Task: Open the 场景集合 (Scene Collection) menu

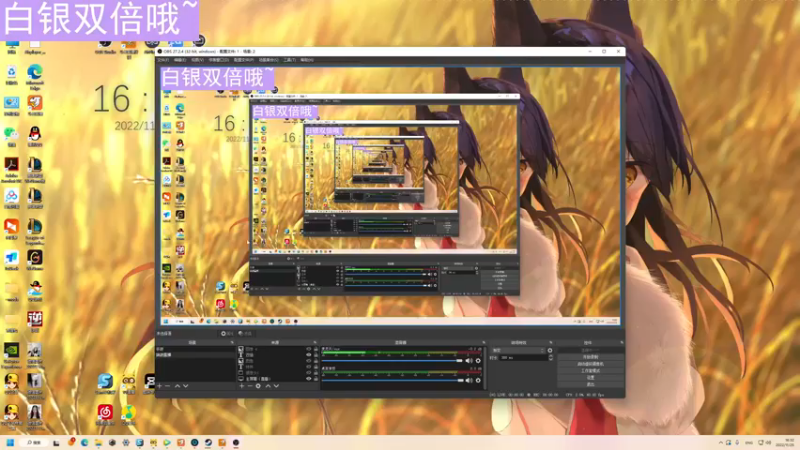Action: (x=268, y=60)
